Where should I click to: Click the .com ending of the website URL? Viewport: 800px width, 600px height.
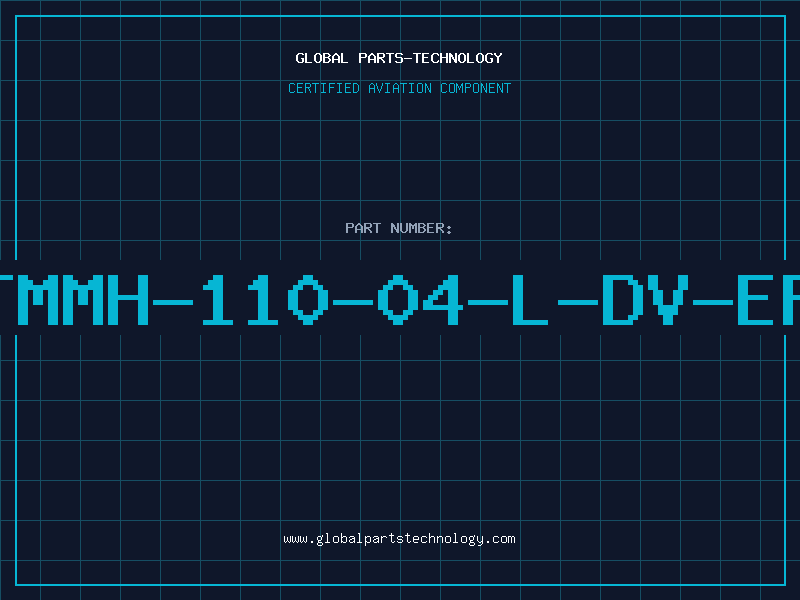[x=499, y=539]
